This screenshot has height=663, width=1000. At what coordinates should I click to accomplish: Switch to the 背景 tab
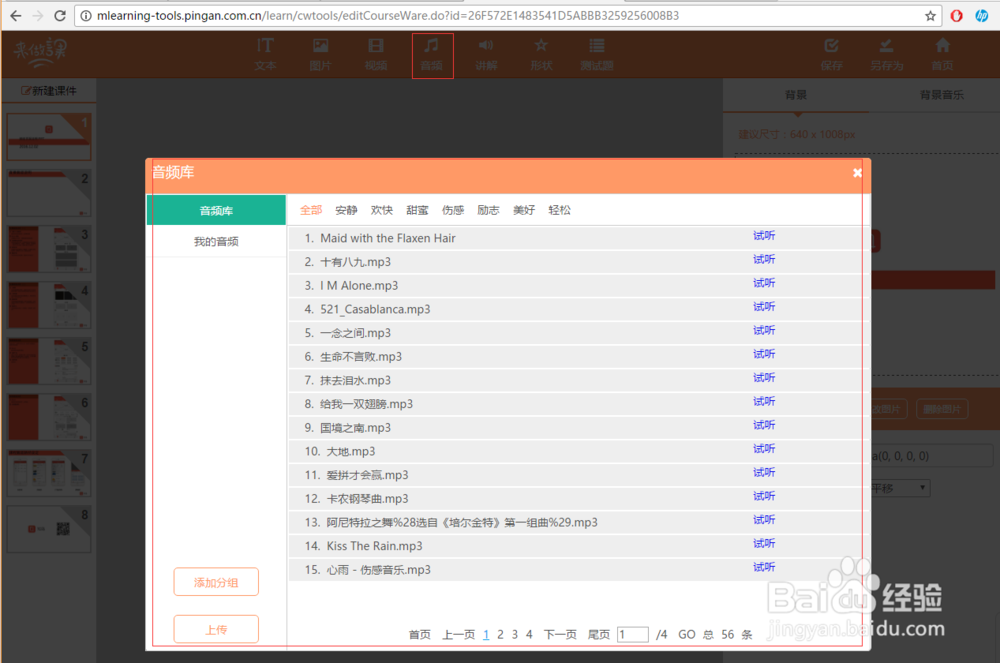[796, 95]
